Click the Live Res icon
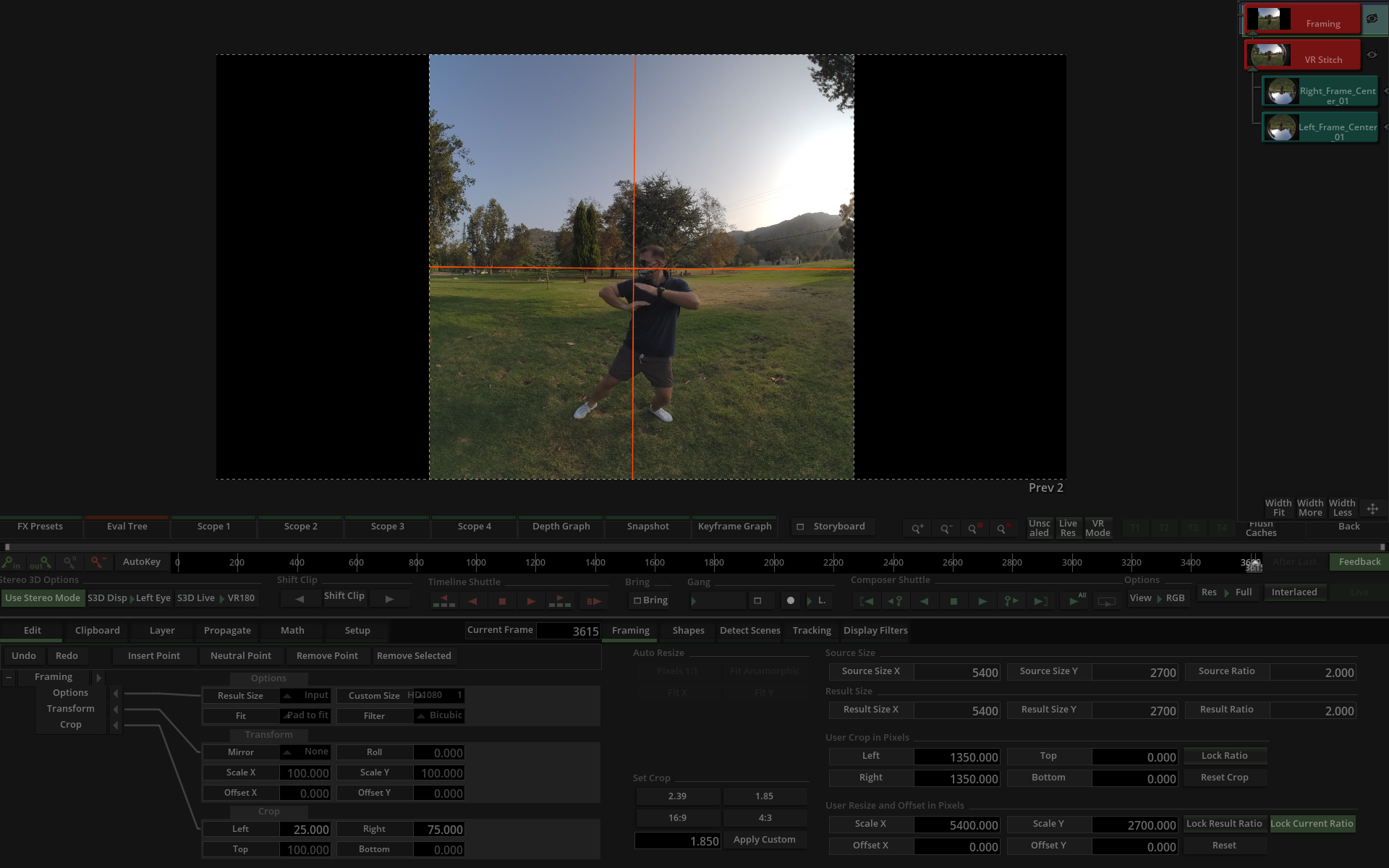 pyautogui.click(x=1067, y=527)
